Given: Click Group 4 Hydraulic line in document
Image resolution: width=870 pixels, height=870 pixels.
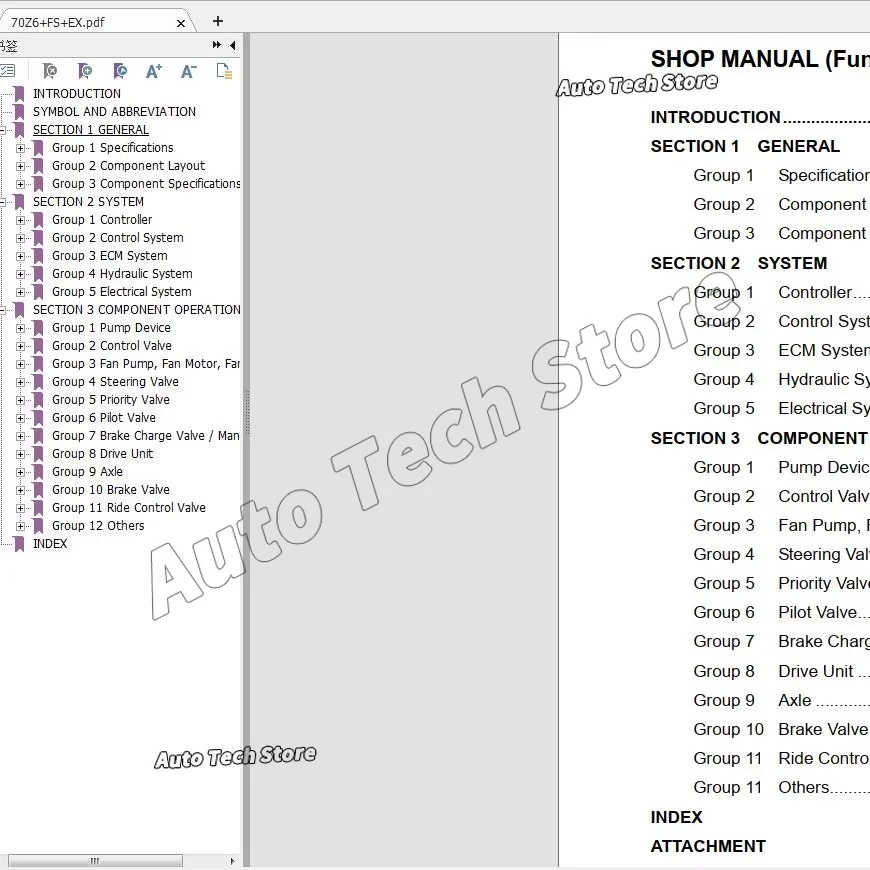Looking at the screenshot, I should (x=781, y=380).
